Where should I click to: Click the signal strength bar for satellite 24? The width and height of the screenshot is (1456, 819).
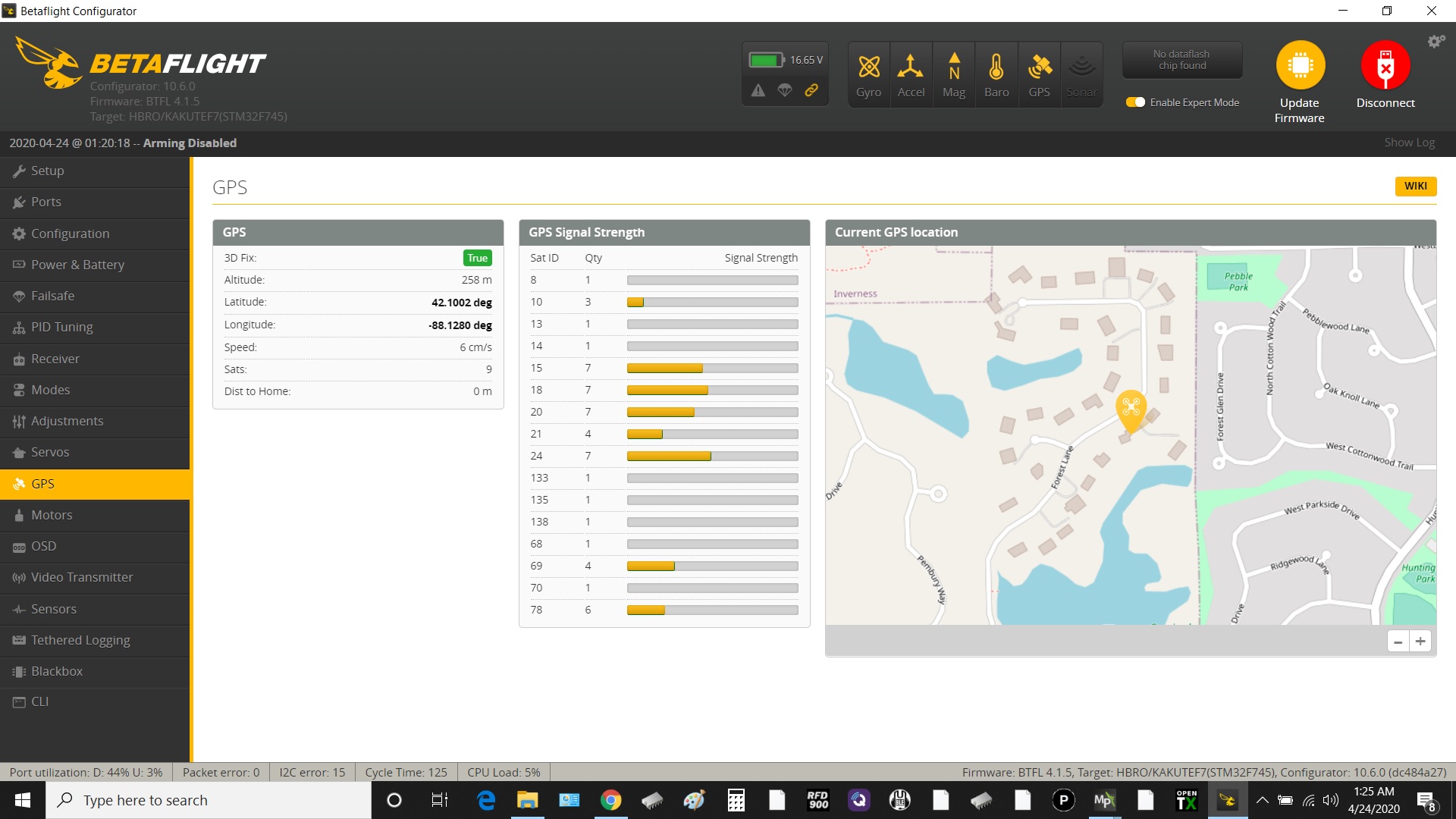(x=712, y=457)
